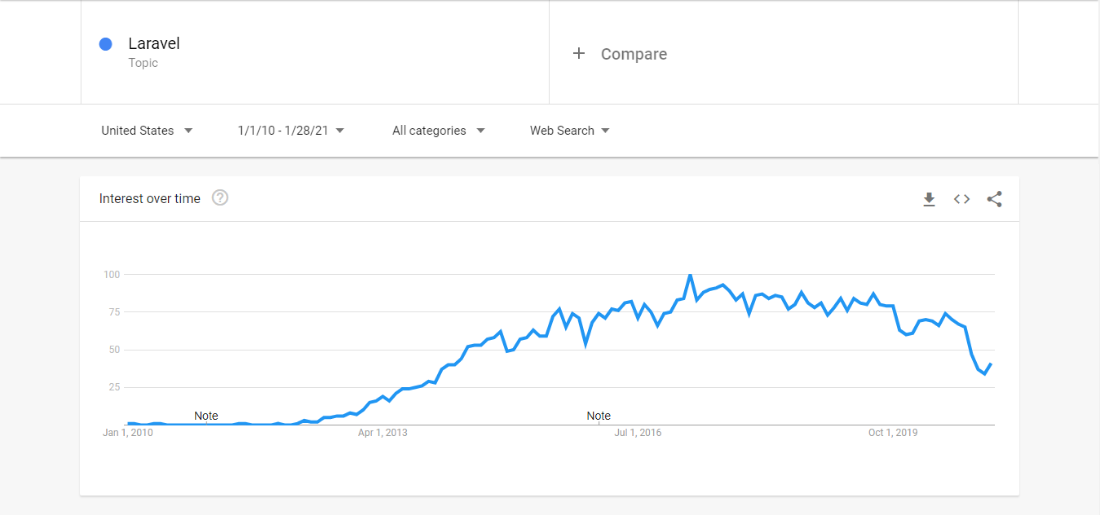This screenshot has height=515, width=1100.
Task: Open the All categories dropdown
Action: (x=438, y=131)
